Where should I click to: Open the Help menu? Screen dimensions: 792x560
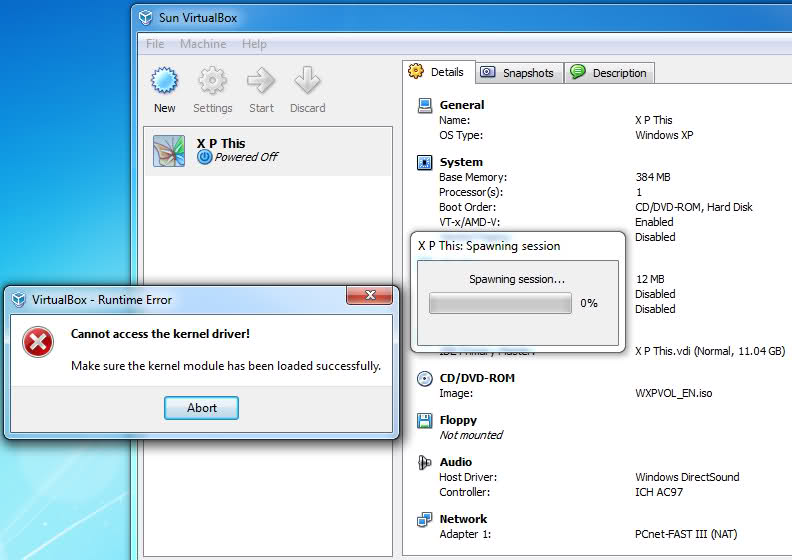click(x=254, y=44)
